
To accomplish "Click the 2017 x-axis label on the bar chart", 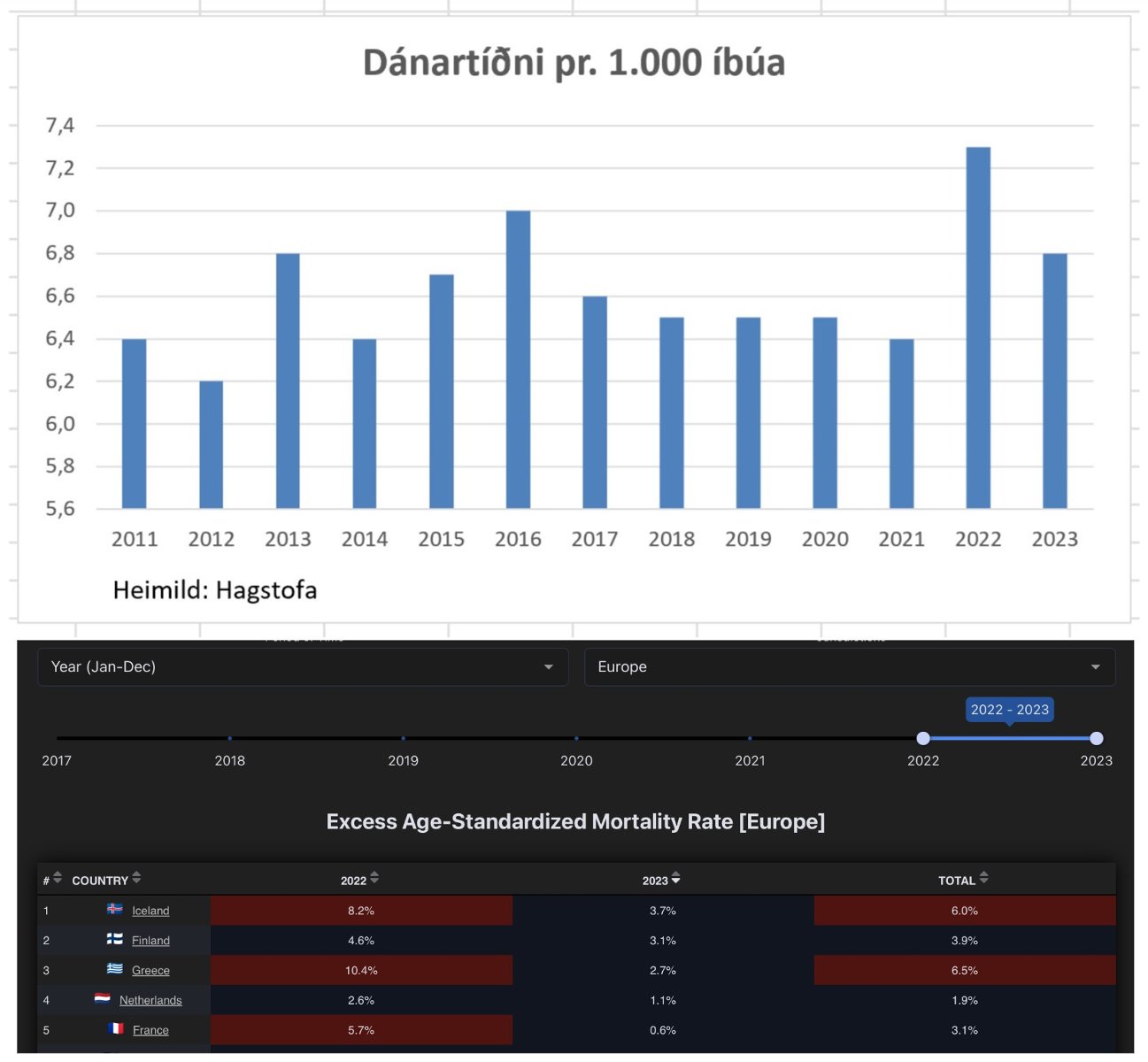I will pyautogui.click(x=595, y=539).
